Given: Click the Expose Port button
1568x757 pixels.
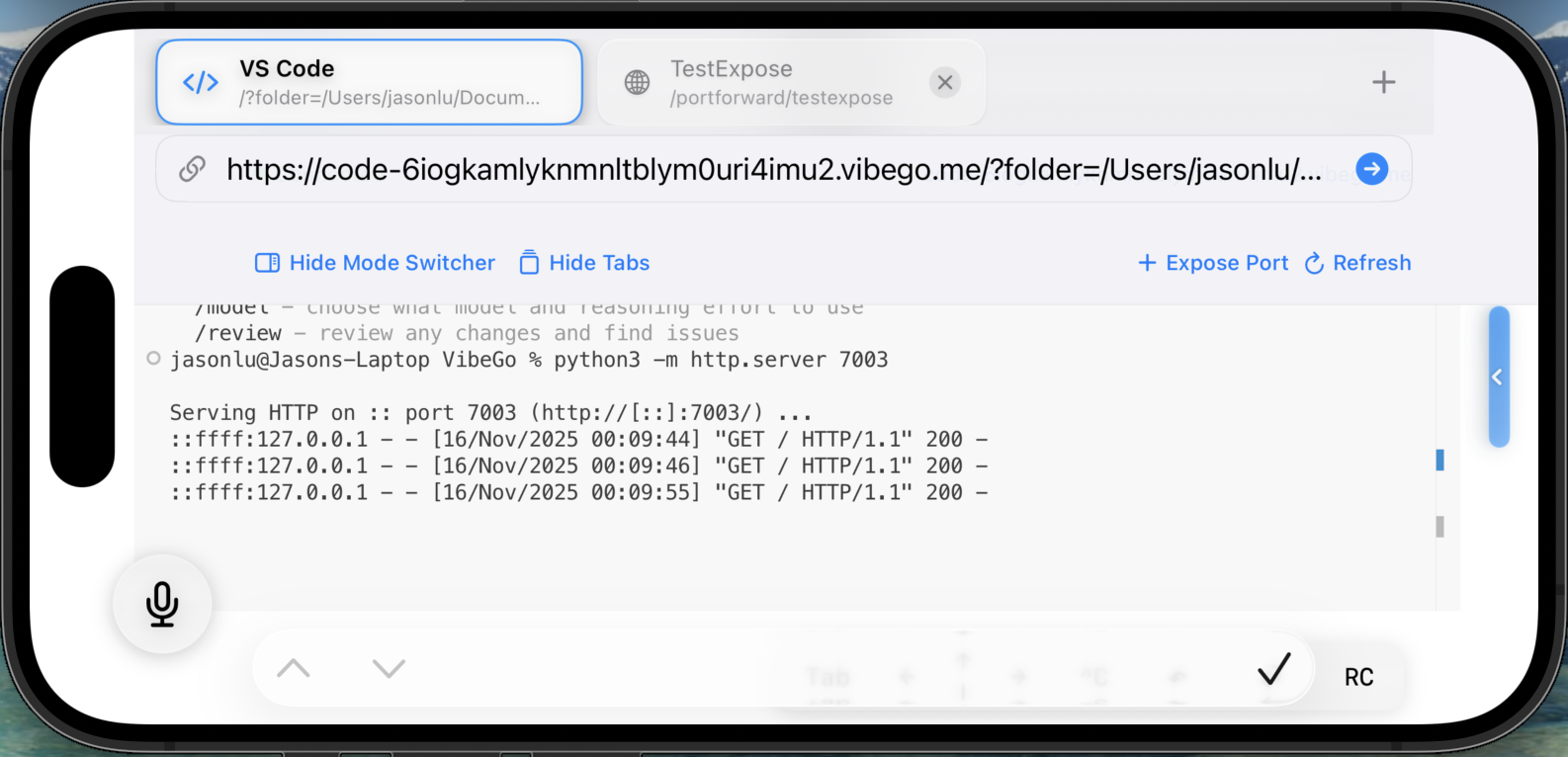Looking at the screenshot, I should [x=1213, y=263].
